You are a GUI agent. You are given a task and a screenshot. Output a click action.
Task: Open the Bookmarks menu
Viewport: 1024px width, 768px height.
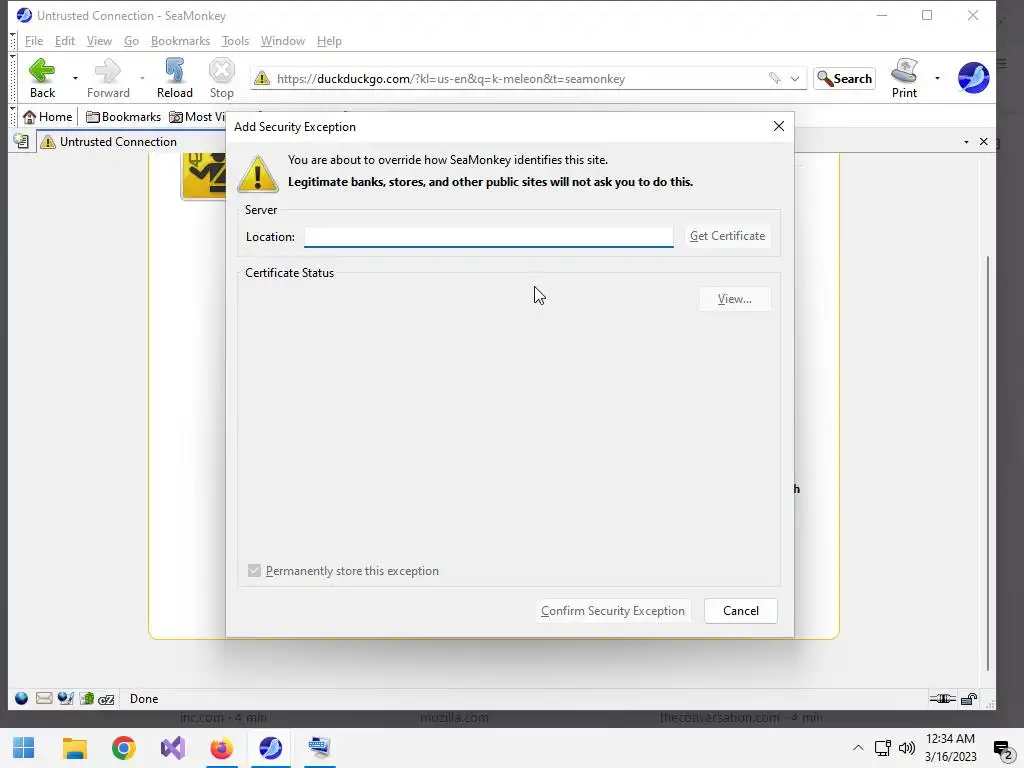(x=180, y=40)
